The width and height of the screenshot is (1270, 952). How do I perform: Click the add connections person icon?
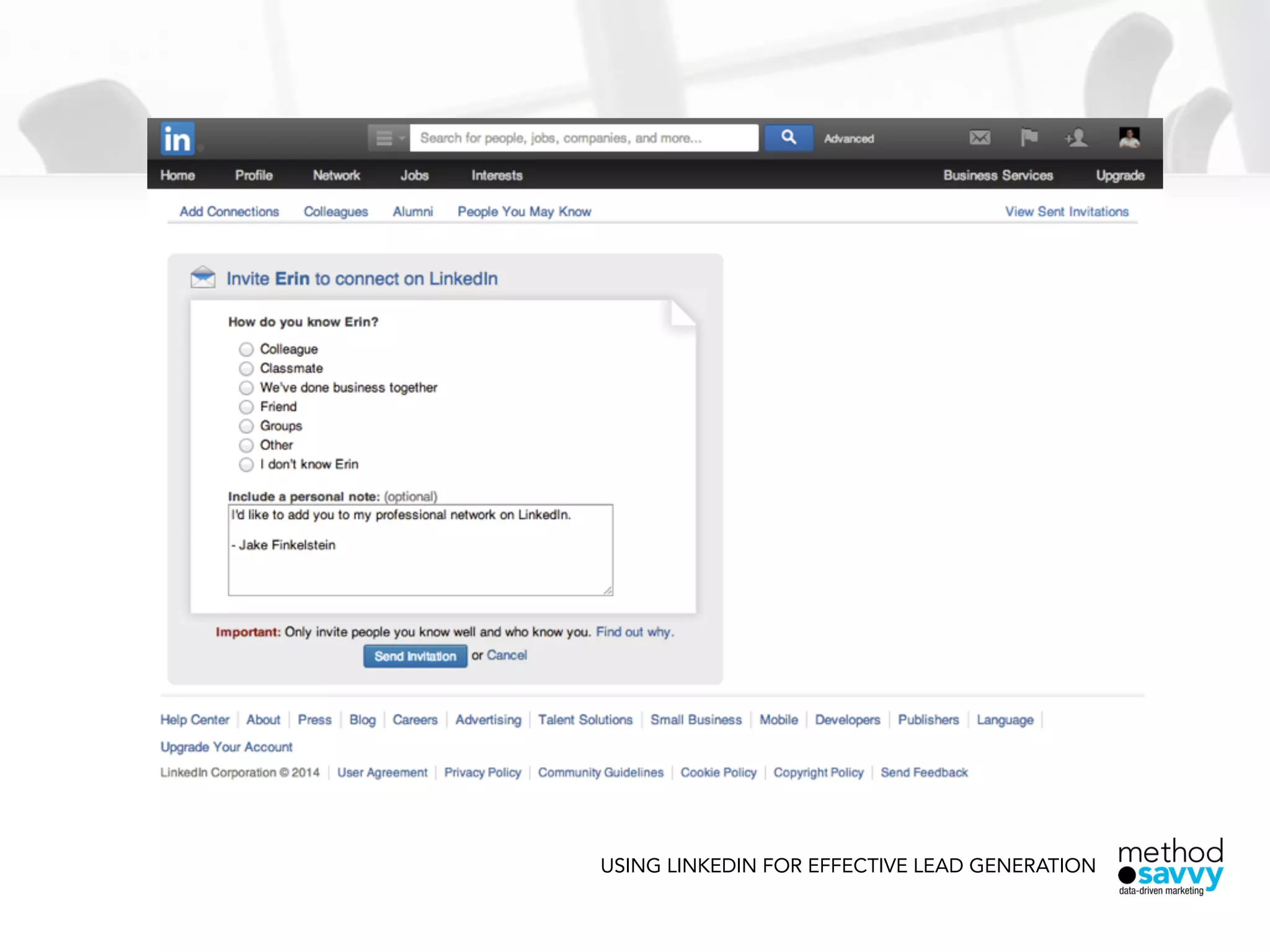pyautogui.click(x=1077, y=138)
